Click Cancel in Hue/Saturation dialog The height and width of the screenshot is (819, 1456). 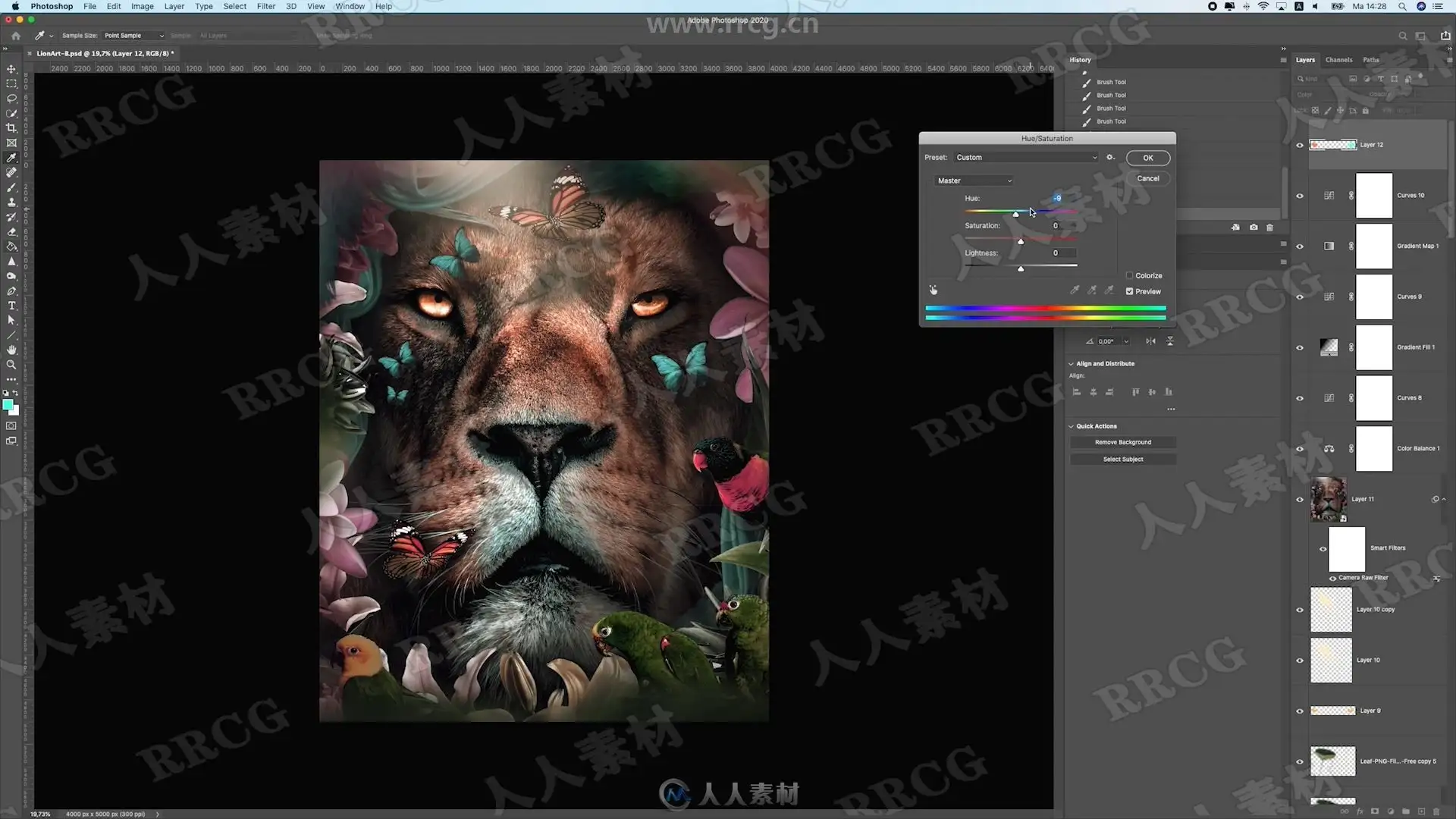[1148, 178]
